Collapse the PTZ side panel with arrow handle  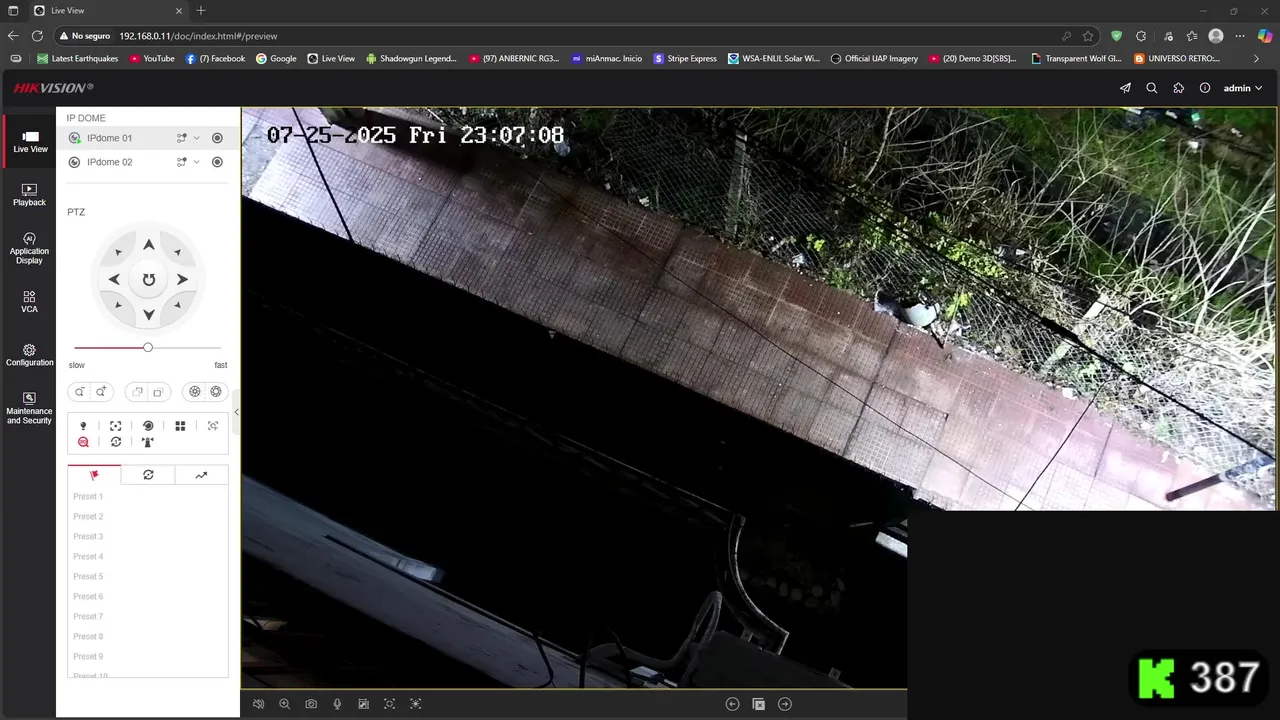pos(236,412)
